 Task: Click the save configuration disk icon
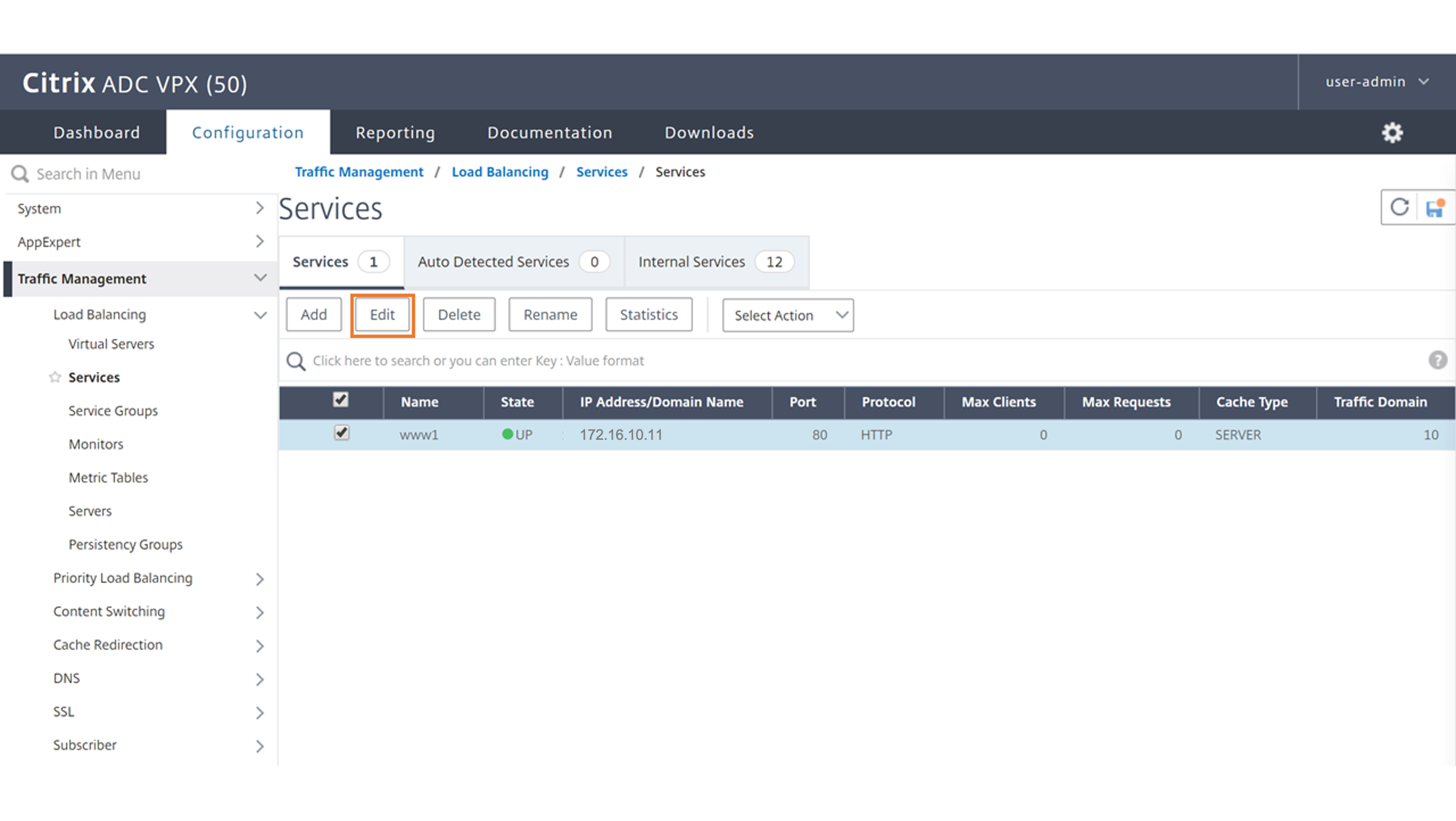pos(1435,208)
